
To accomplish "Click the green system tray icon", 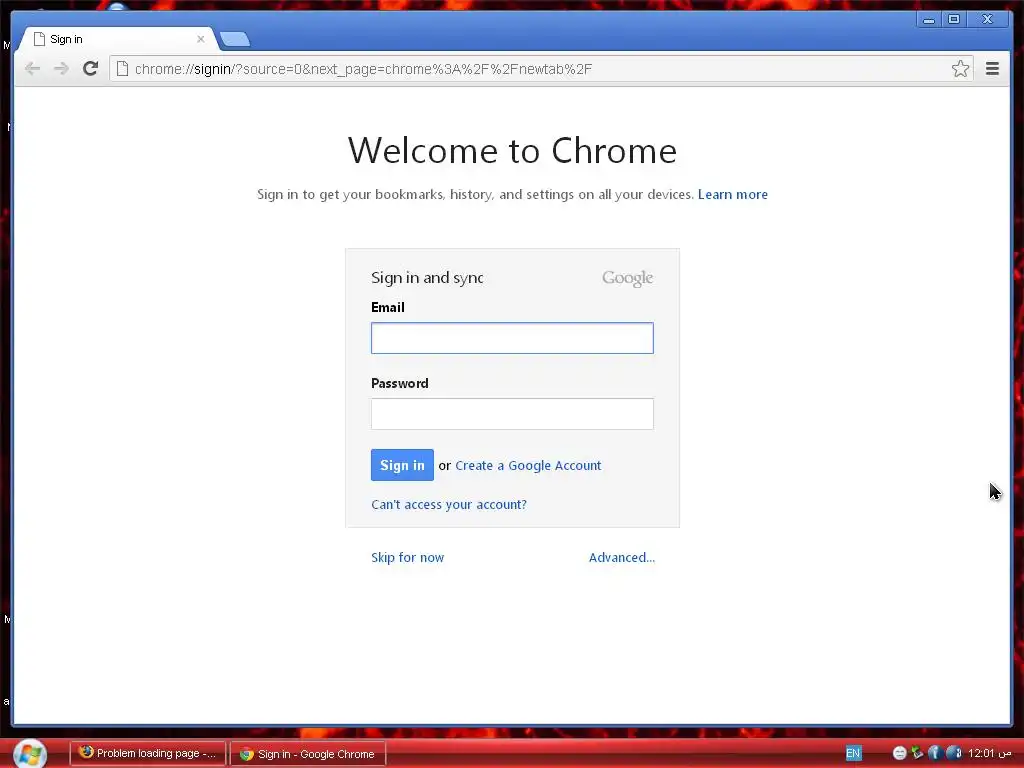I will (917, 753).
